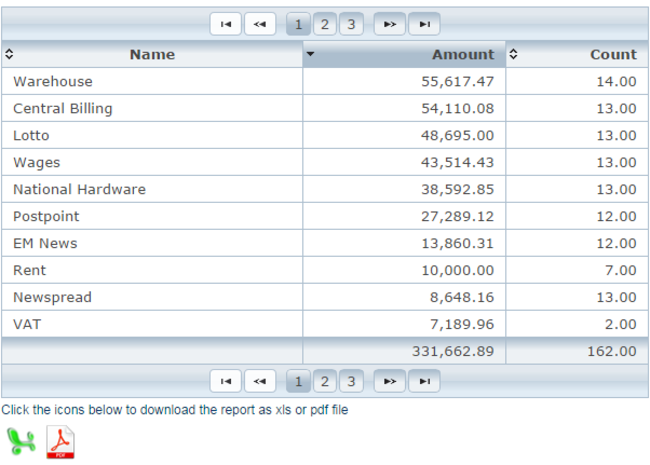Click Rent count value 7.00
This screenshot has height=465, width=650.
621,270
